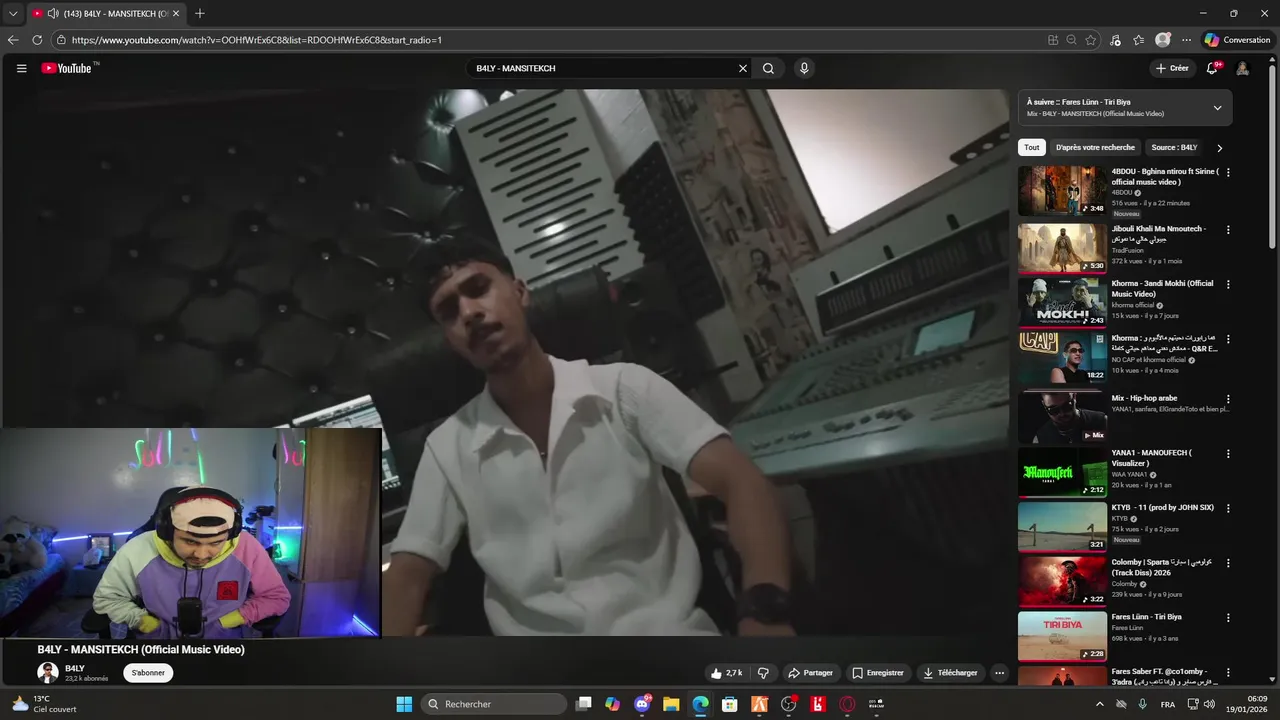This screenshot has height=720, width=1280.
Task: Open the tab actions dropdown arrow
Action: click(x=13, y=14)
